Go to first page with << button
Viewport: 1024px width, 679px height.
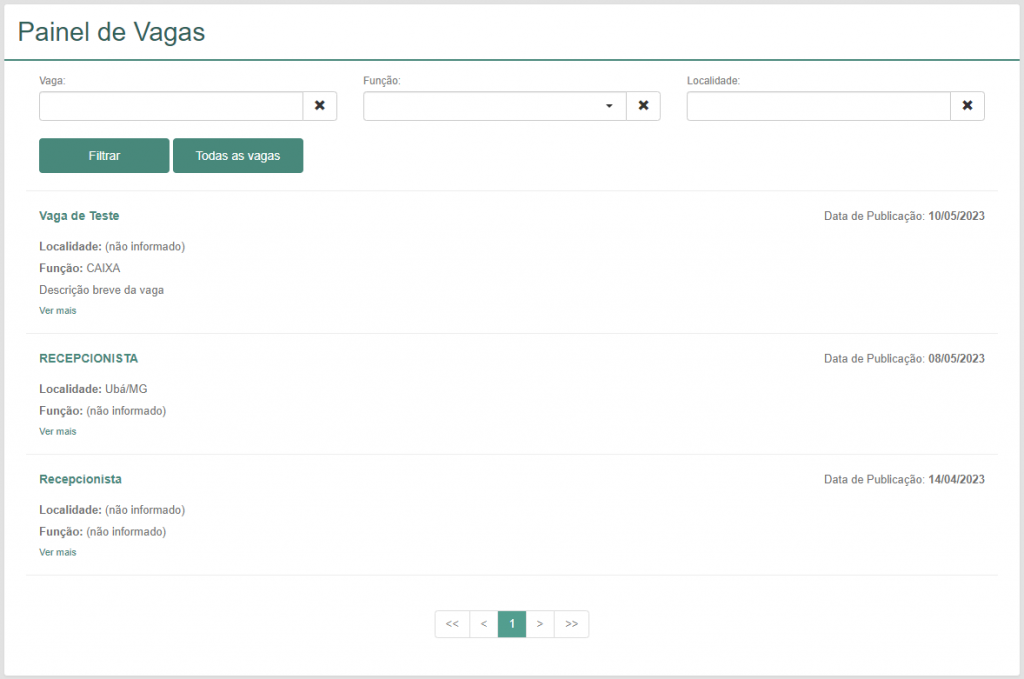point(452,624)
